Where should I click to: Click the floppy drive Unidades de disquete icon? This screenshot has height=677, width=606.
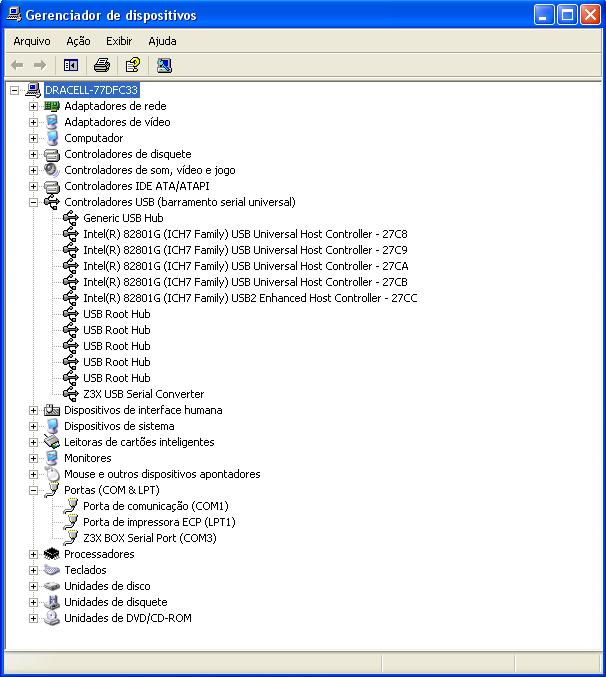tap(52, 602)
